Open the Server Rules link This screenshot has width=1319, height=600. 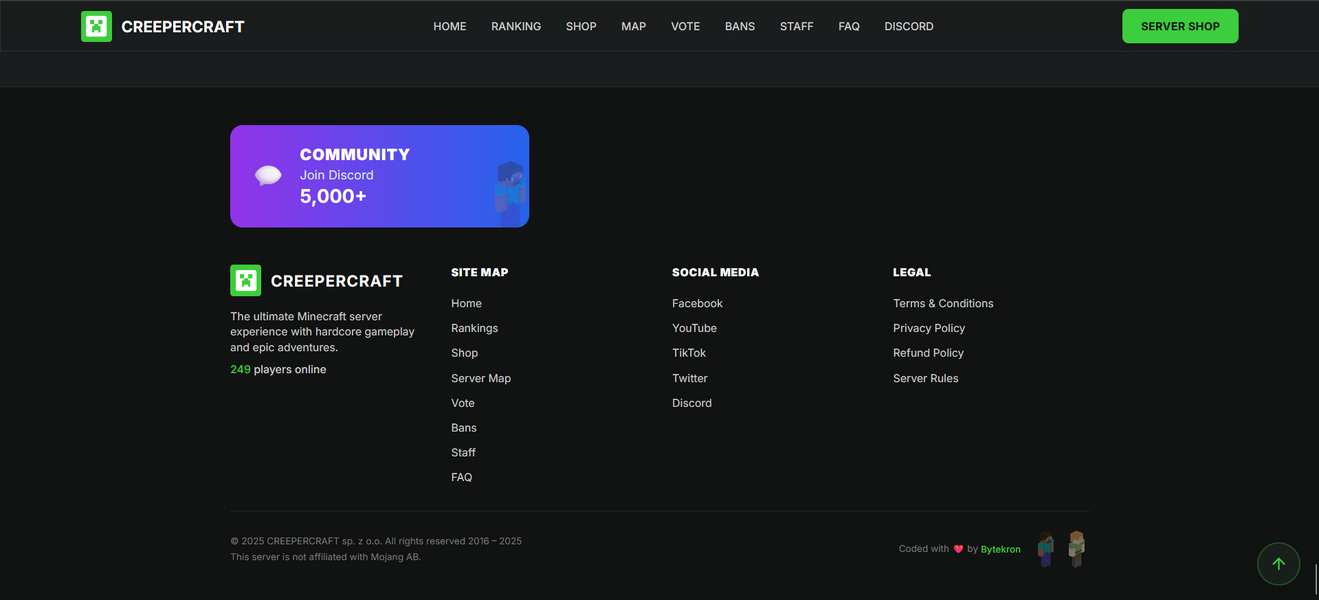pos(926,378)
